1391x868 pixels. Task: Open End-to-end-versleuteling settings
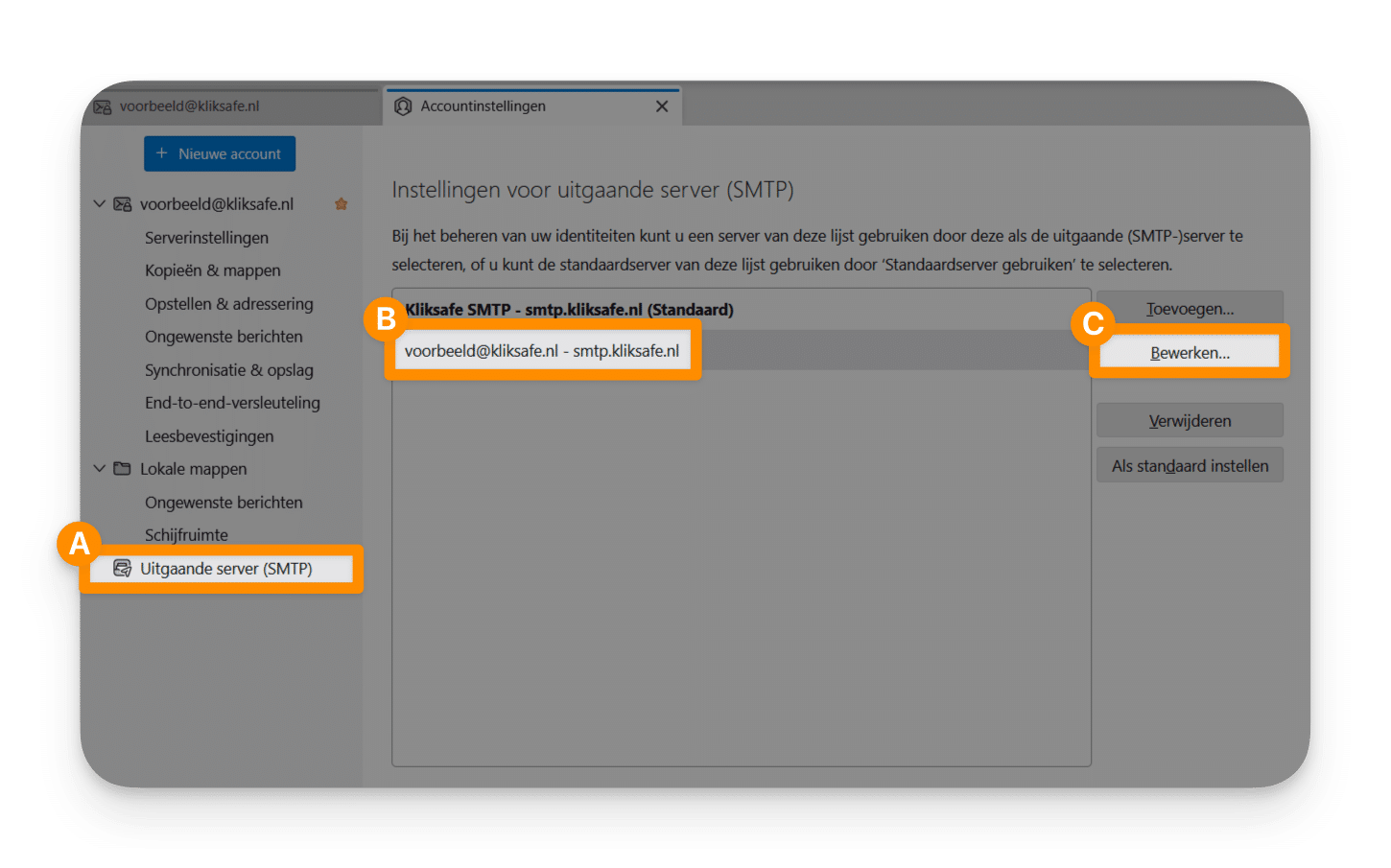(232, 403)
